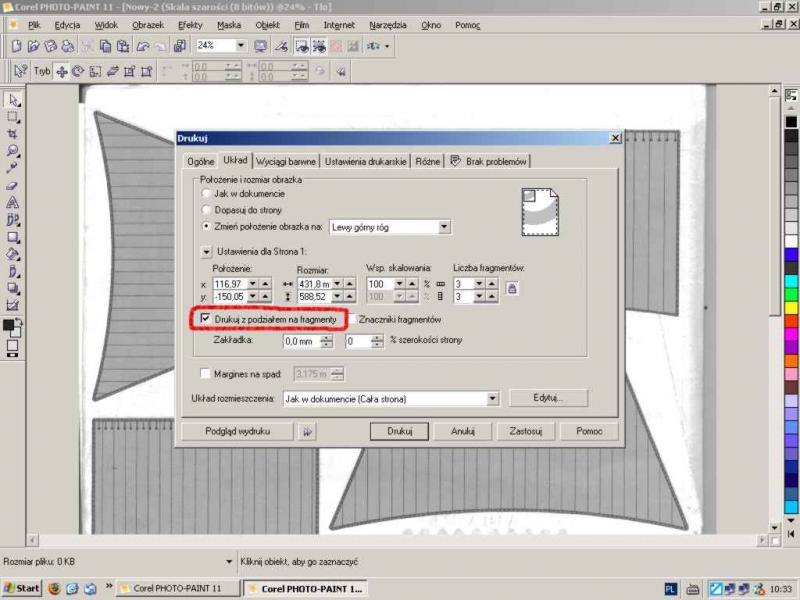Click the move-arrows position mode icon
This screenshot has height=600, width=800.
click(x=62, y=71)
